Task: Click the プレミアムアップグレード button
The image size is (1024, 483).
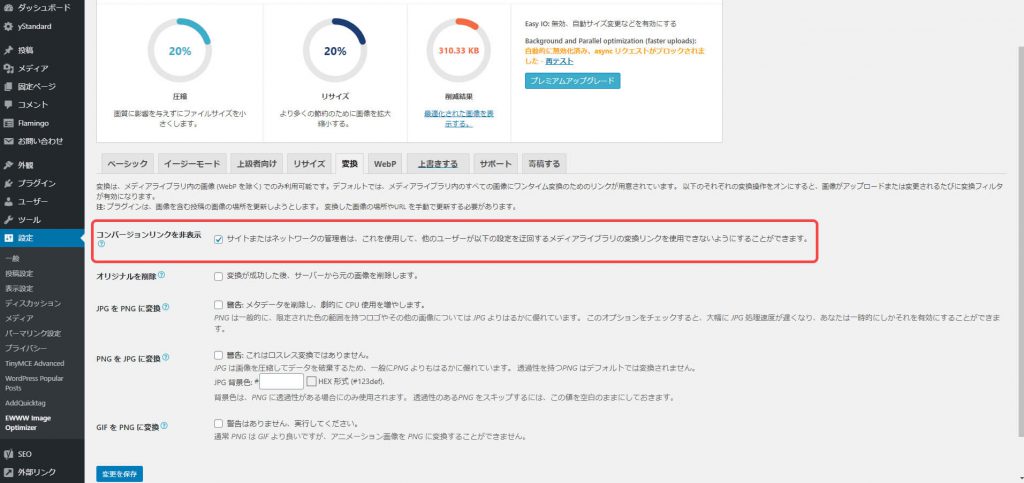Action: coord(571,80)
